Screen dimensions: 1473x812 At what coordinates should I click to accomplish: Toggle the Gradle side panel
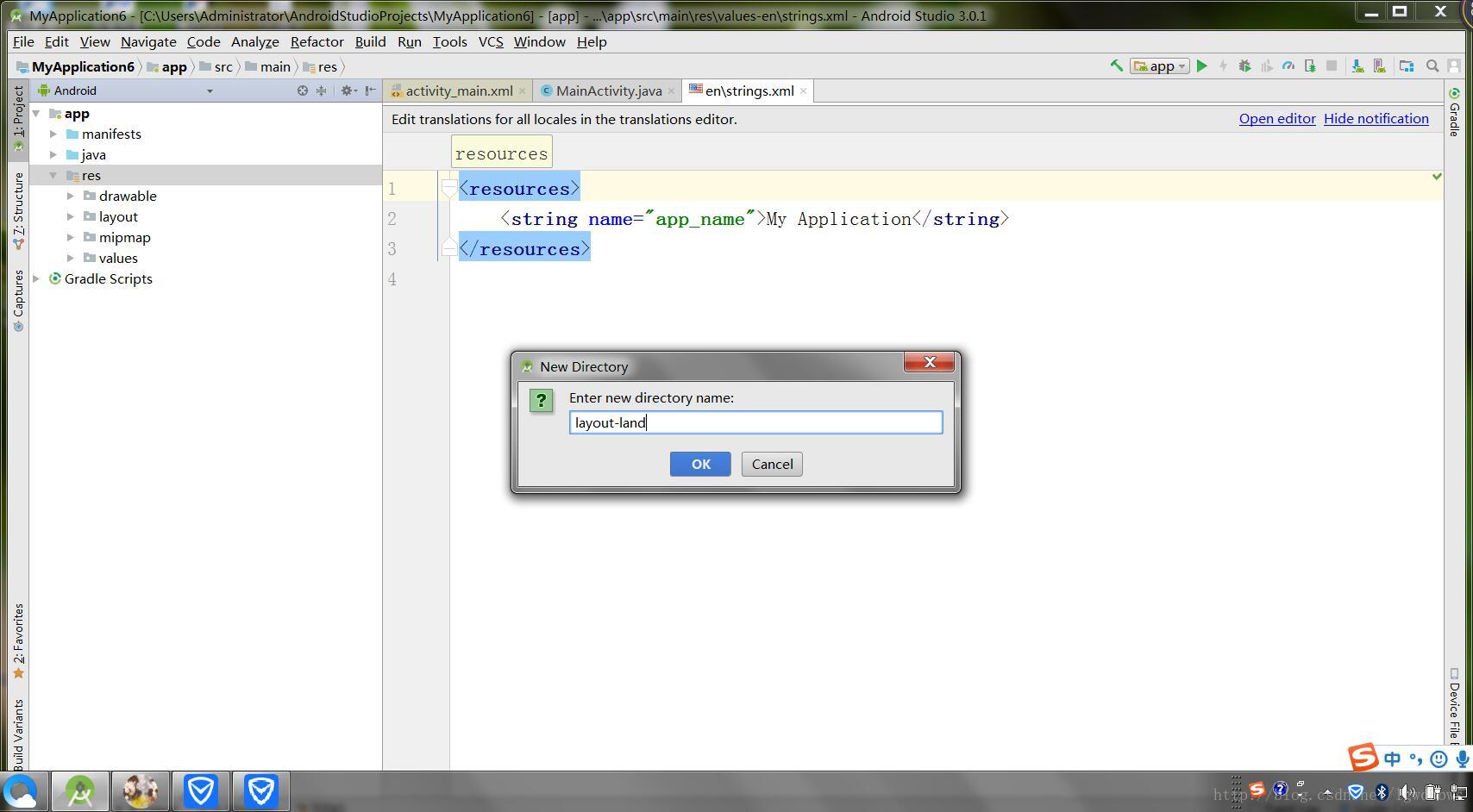click(x=1454, y=112)
